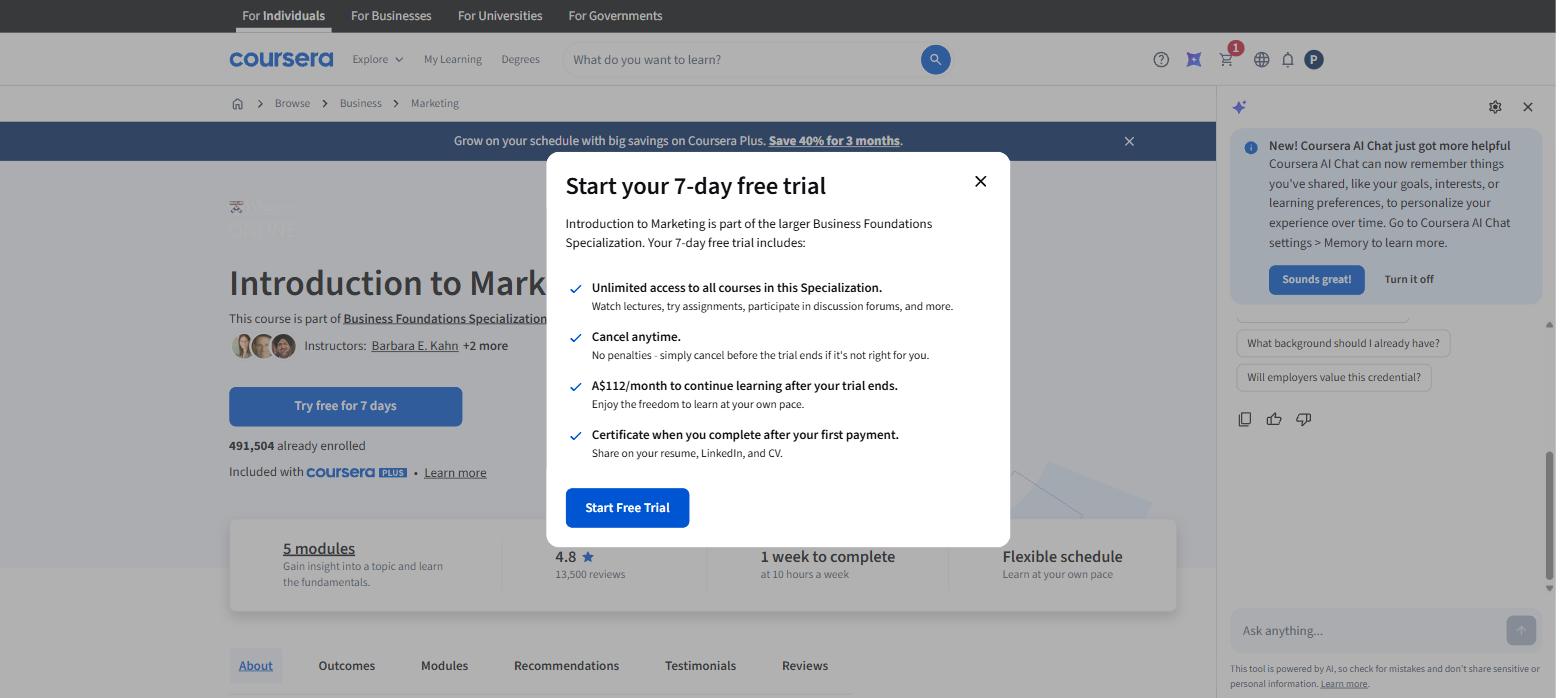The height and width of the screenshot is (698, 1568).
Task: Focus the Ask anything chat input
Action: point(1367,630)
